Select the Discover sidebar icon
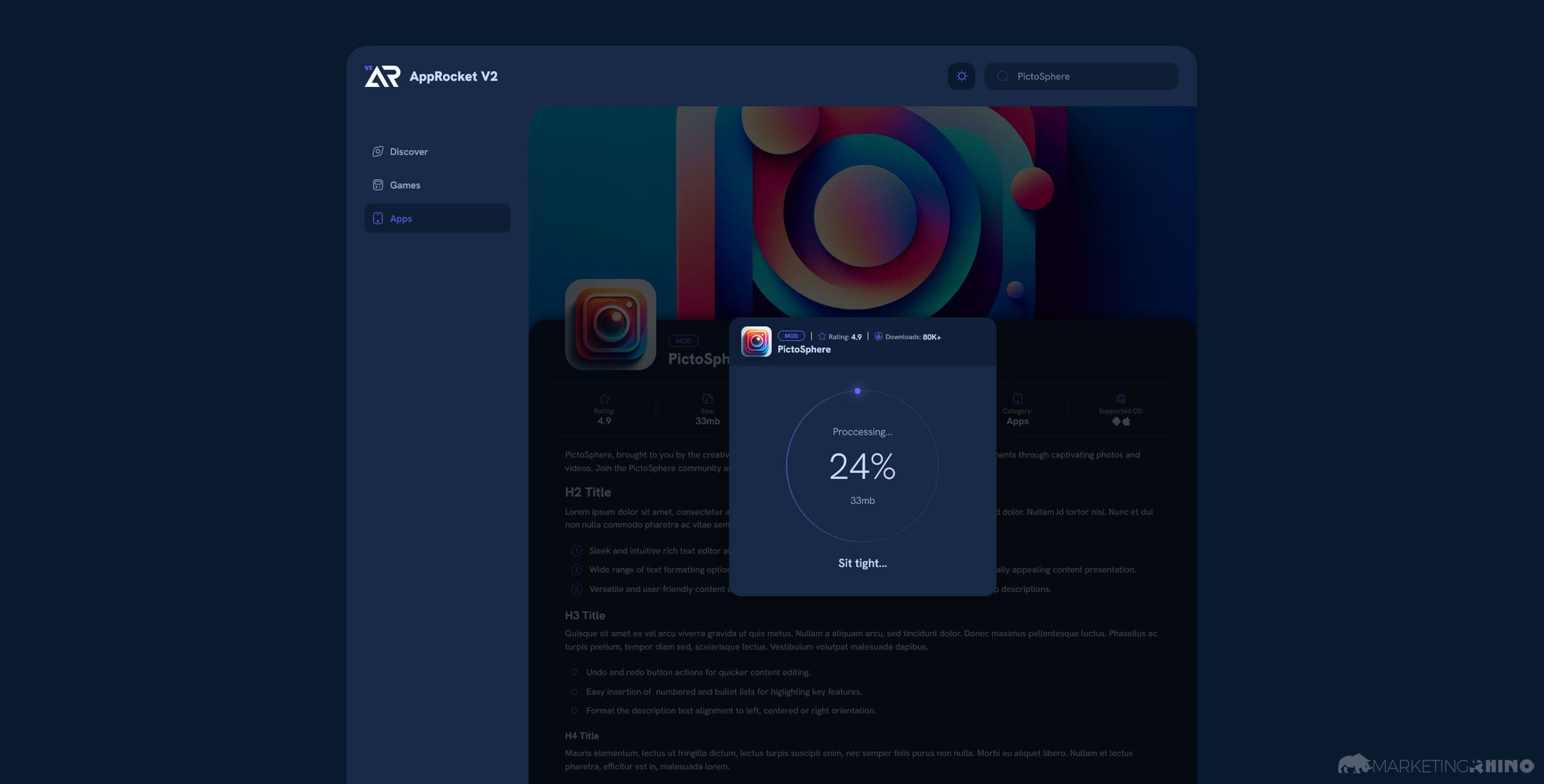Viewport: 1544px width, 784px height. point(378,151)
